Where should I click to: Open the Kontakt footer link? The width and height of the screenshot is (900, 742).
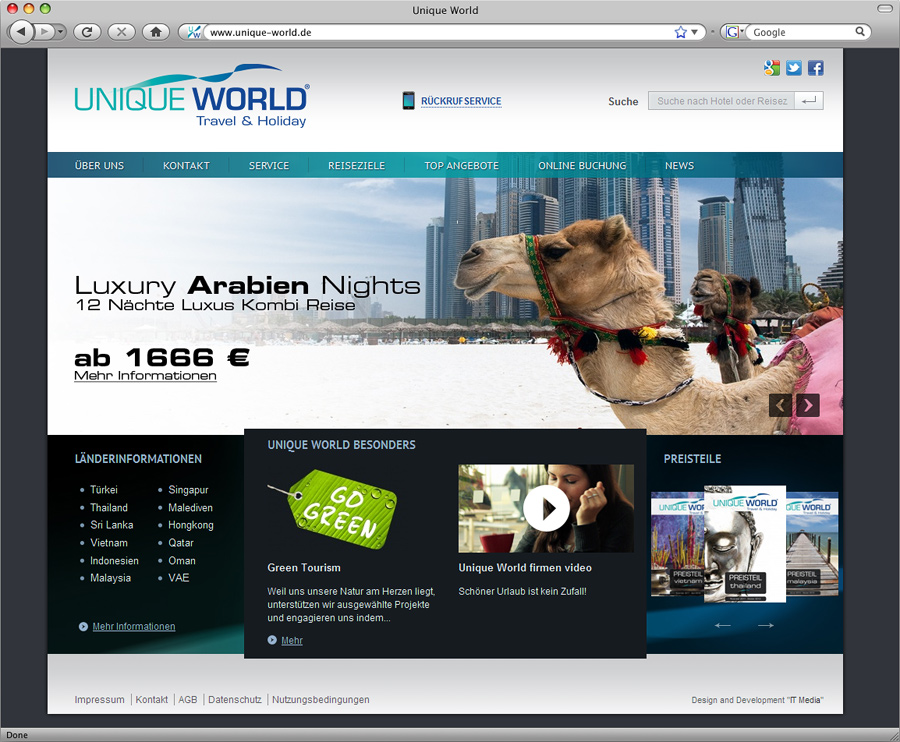pyautogui.click(x=152, y=700)
